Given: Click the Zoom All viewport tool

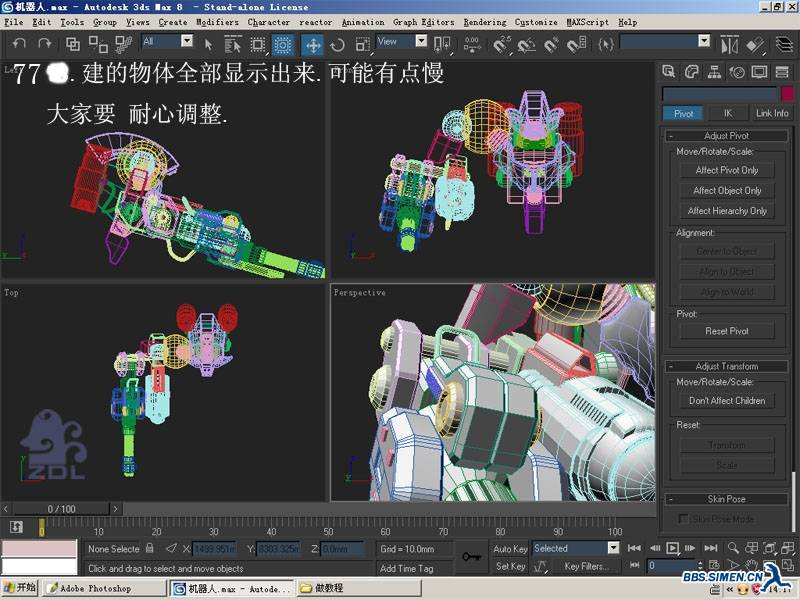Looking at the screenshot, I should (752, 548).
